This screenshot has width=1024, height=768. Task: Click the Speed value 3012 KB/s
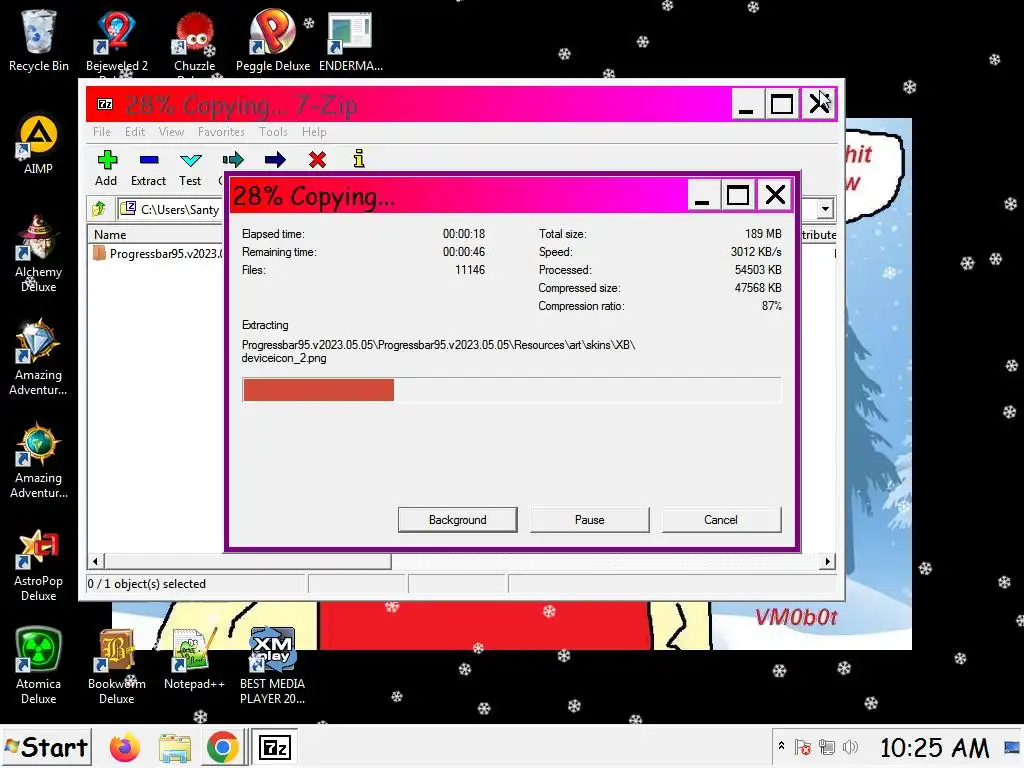[756, 252]
